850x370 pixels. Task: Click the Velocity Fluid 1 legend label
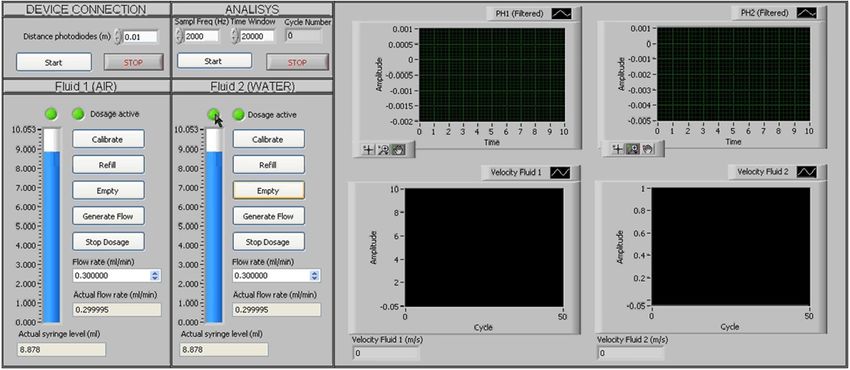[x=516, y=173]
